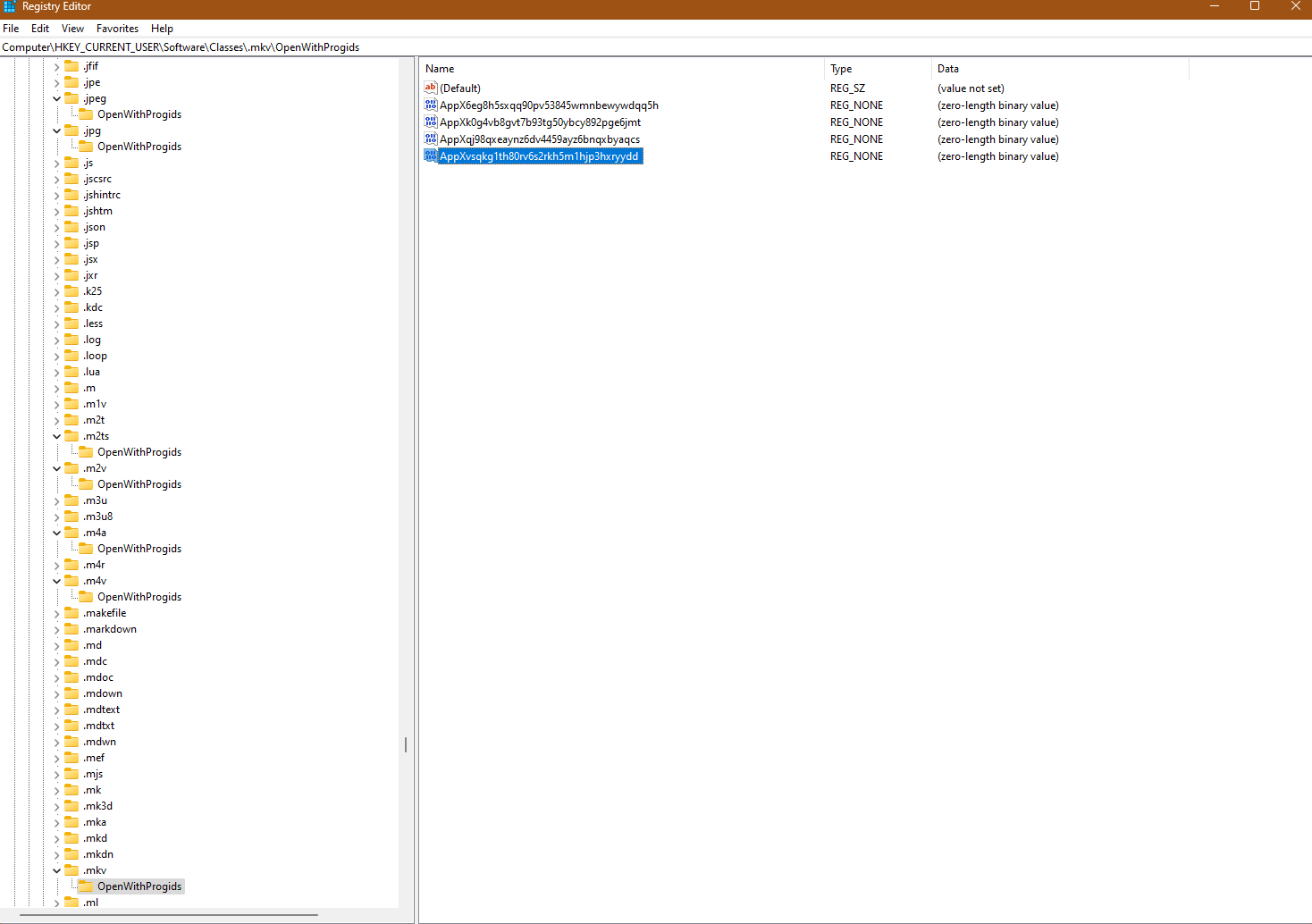The image size is (1312, 924).
Task: Click the tree pane horizontal scrollbar
Action: tap(169, 915)
